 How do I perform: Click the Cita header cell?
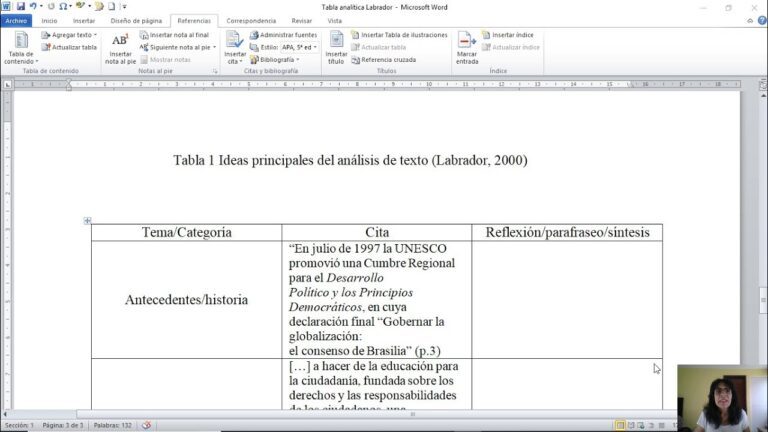(377, 232)
